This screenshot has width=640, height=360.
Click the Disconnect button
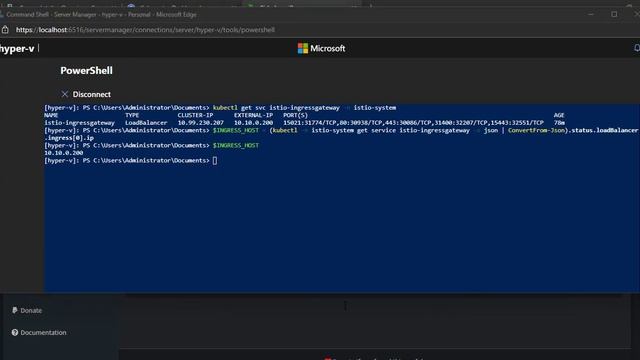(x=86, y=94)
